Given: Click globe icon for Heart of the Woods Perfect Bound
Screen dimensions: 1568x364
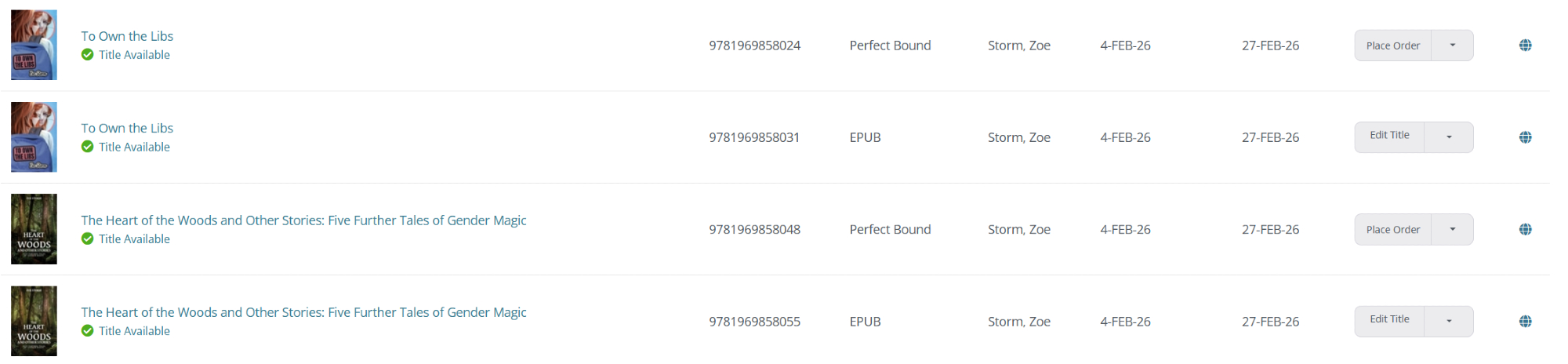Looking at the screenshot, I should point(1525,229).
